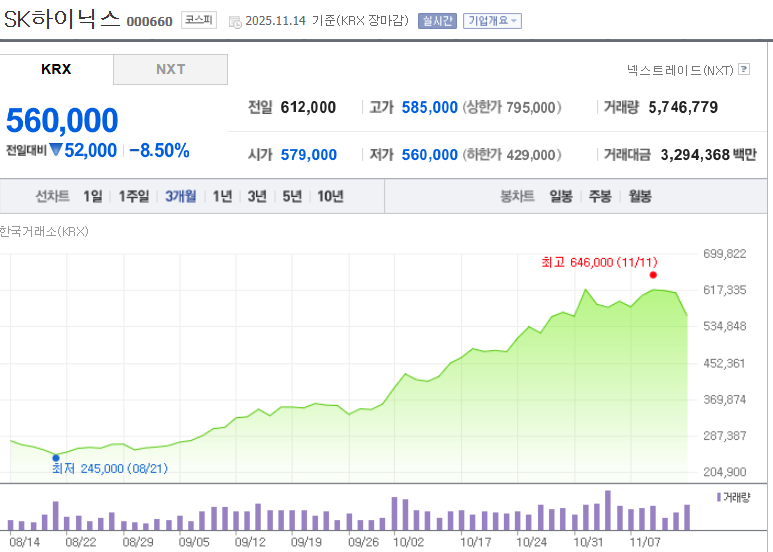Click the 코스피 market badge
Viewport: 773px width, 552px height.
pyautogui.click(x=199, y=20)
